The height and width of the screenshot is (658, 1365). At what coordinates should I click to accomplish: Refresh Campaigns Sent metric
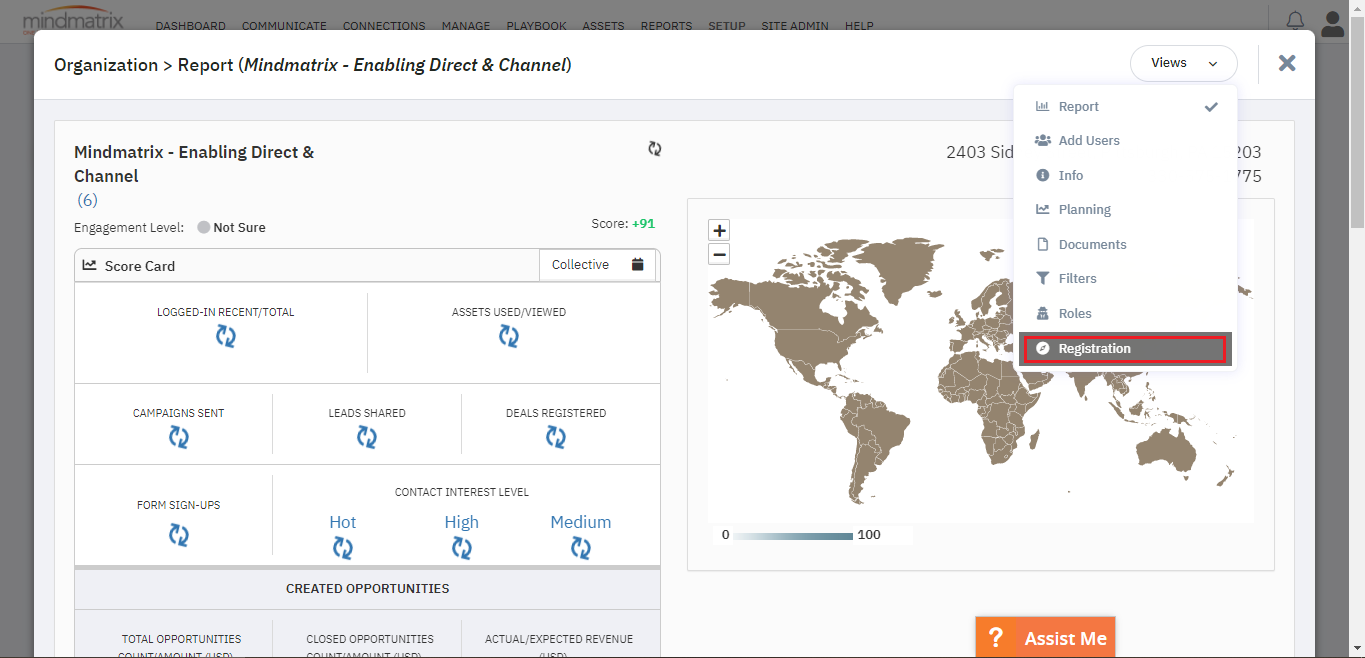click(x=179, y=437)
